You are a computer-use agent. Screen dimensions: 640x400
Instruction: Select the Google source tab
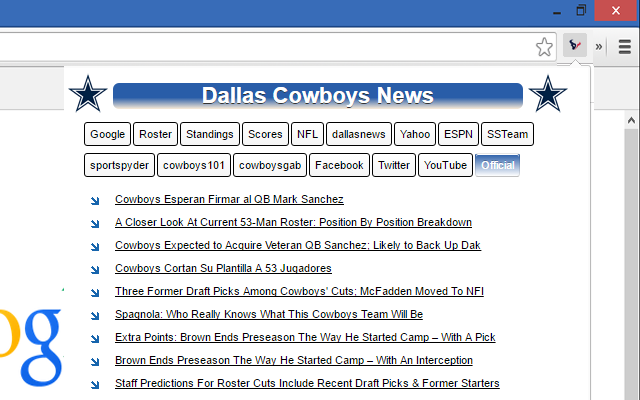pyautogui.click(x=107, y=134)
